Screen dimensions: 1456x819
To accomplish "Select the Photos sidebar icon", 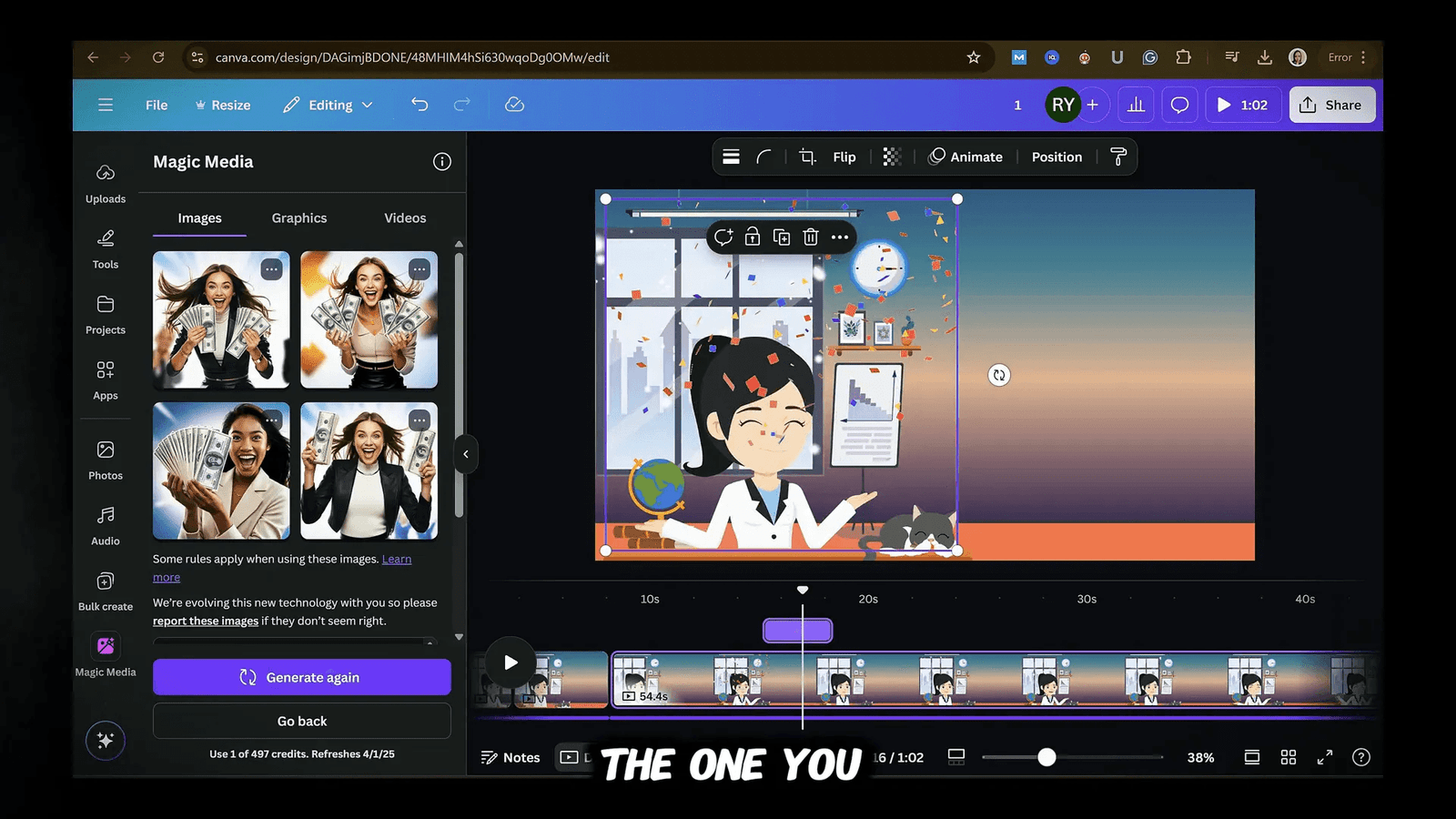I will (106, 458).
